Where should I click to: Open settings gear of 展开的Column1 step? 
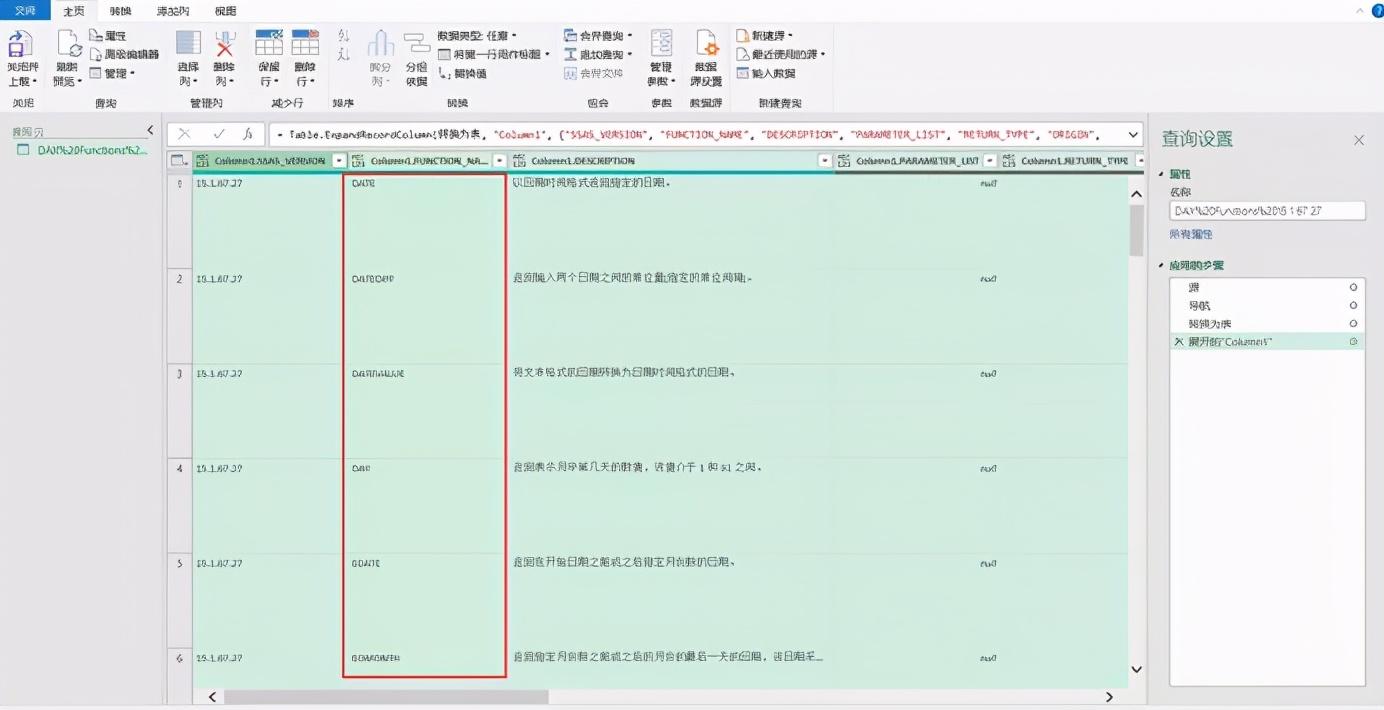(1352, 340)
